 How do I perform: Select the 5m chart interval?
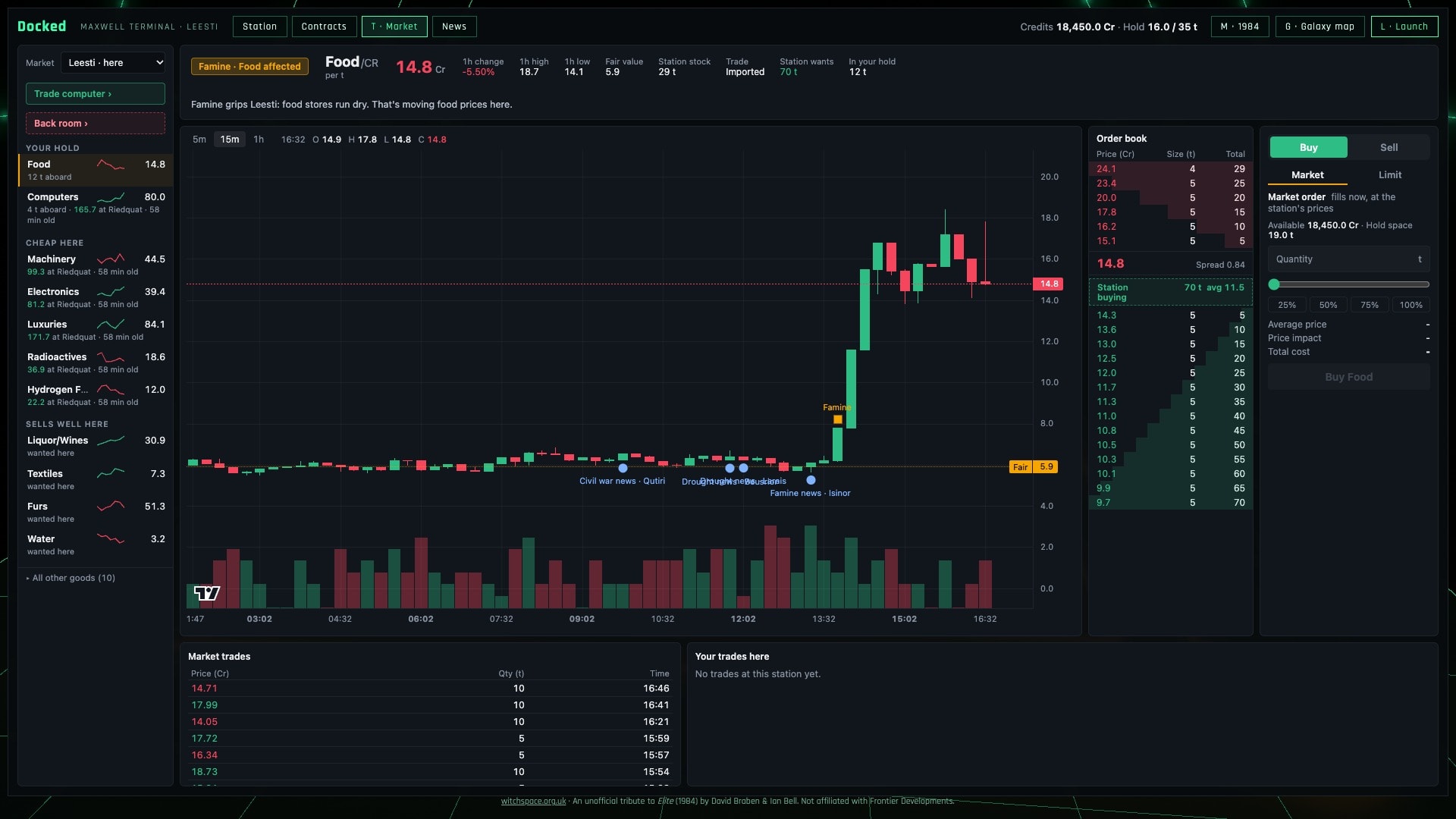point(199,140)
